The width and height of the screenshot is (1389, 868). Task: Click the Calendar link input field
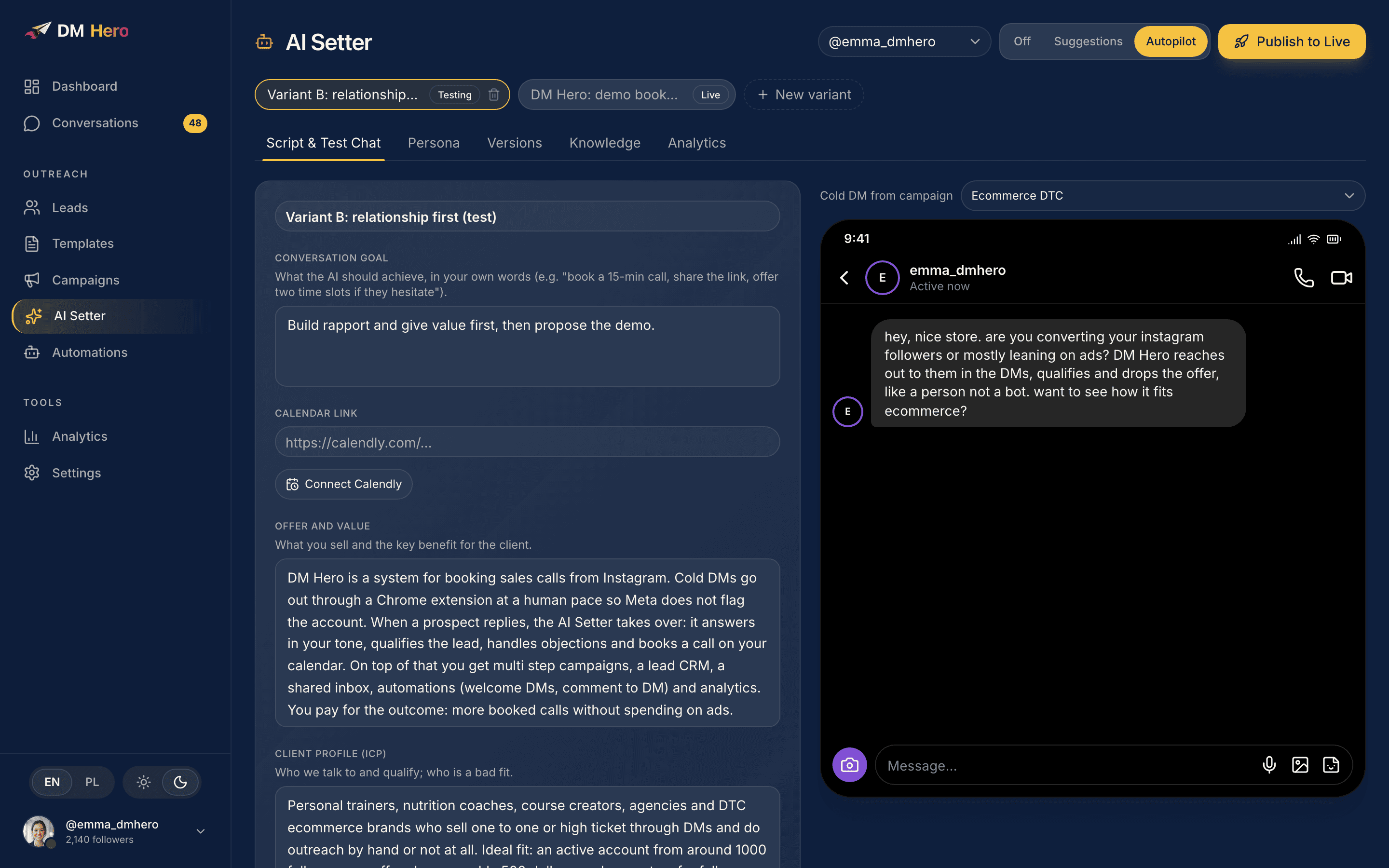[527, 442]
